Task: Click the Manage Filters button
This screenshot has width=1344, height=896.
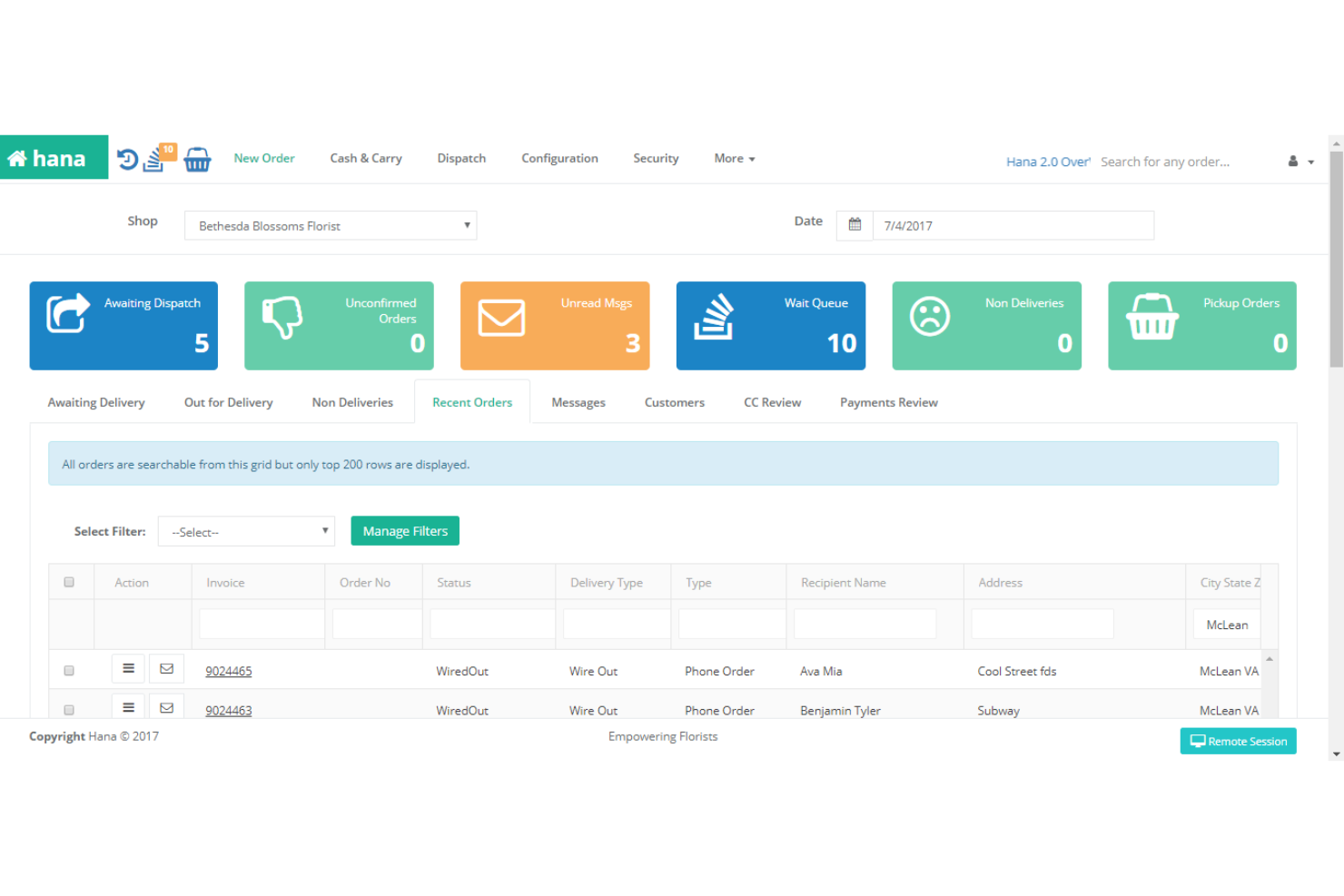Action: pos(405,531)
